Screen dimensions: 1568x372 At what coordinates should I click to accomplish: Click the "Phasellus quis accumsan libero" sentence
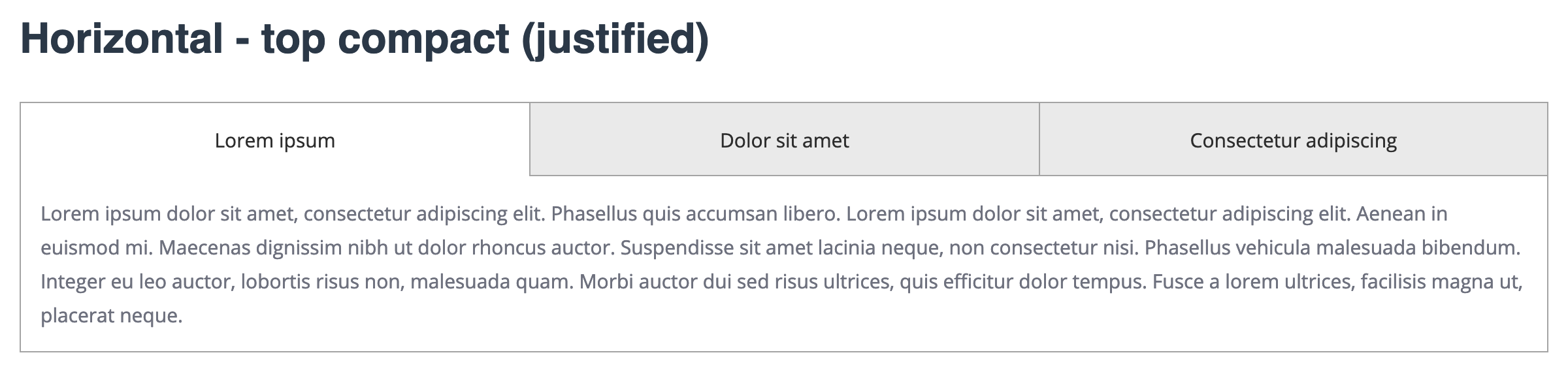point(695,214)
